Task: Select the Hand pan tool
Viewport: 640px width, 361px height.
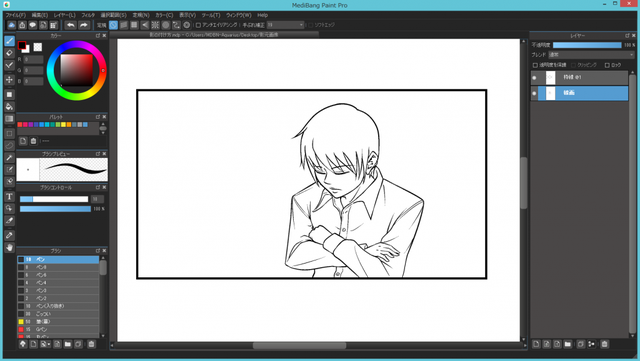Action: coord(9,247)
